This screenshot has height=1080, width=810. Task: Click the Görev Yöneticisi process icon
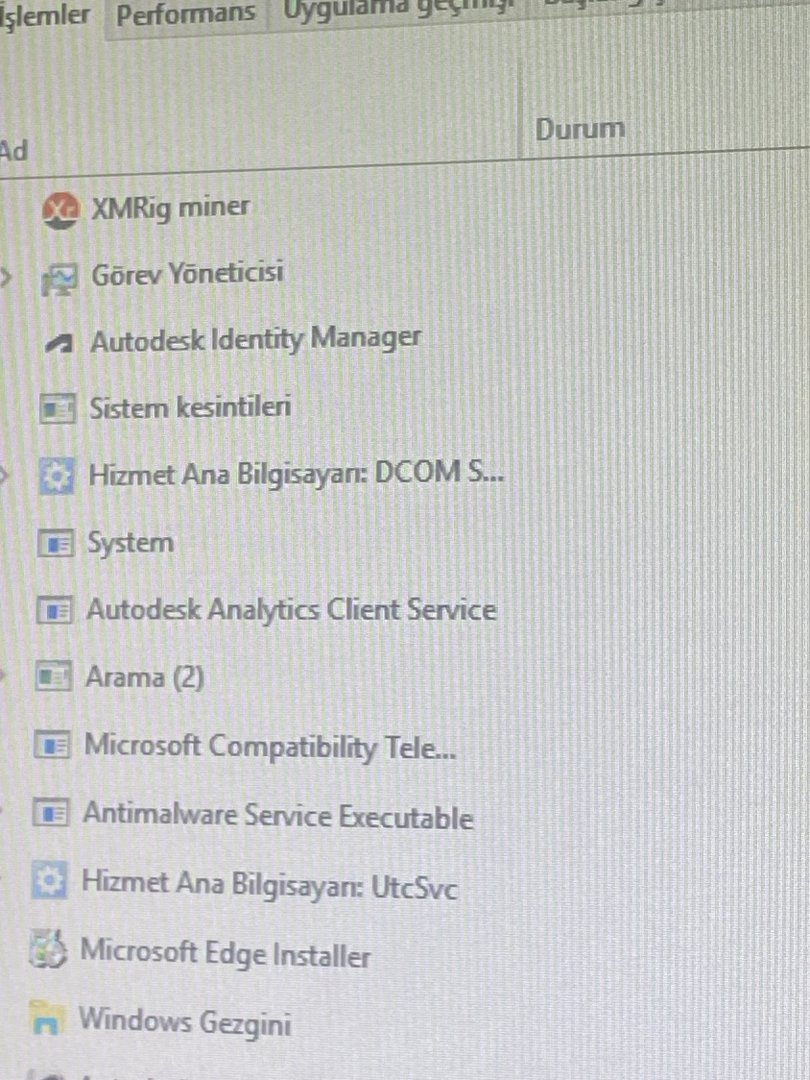pyautogui.click(x=59, y=279)
